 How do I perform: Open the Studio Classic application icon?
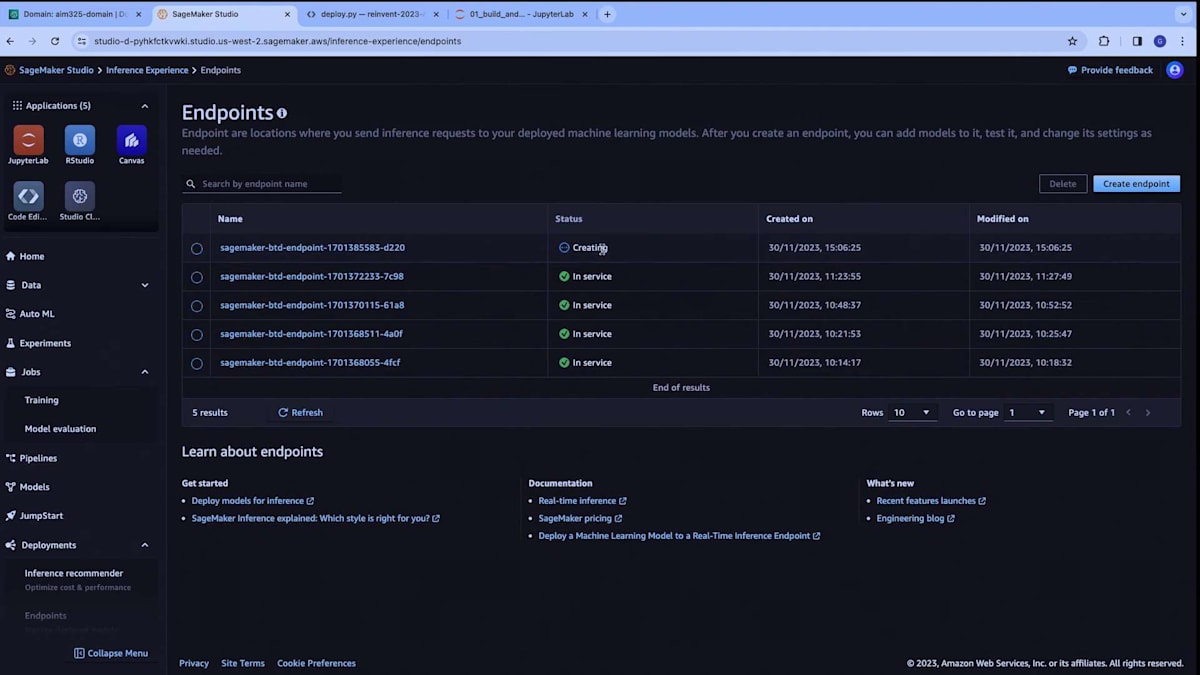click(x=80, y=196)
